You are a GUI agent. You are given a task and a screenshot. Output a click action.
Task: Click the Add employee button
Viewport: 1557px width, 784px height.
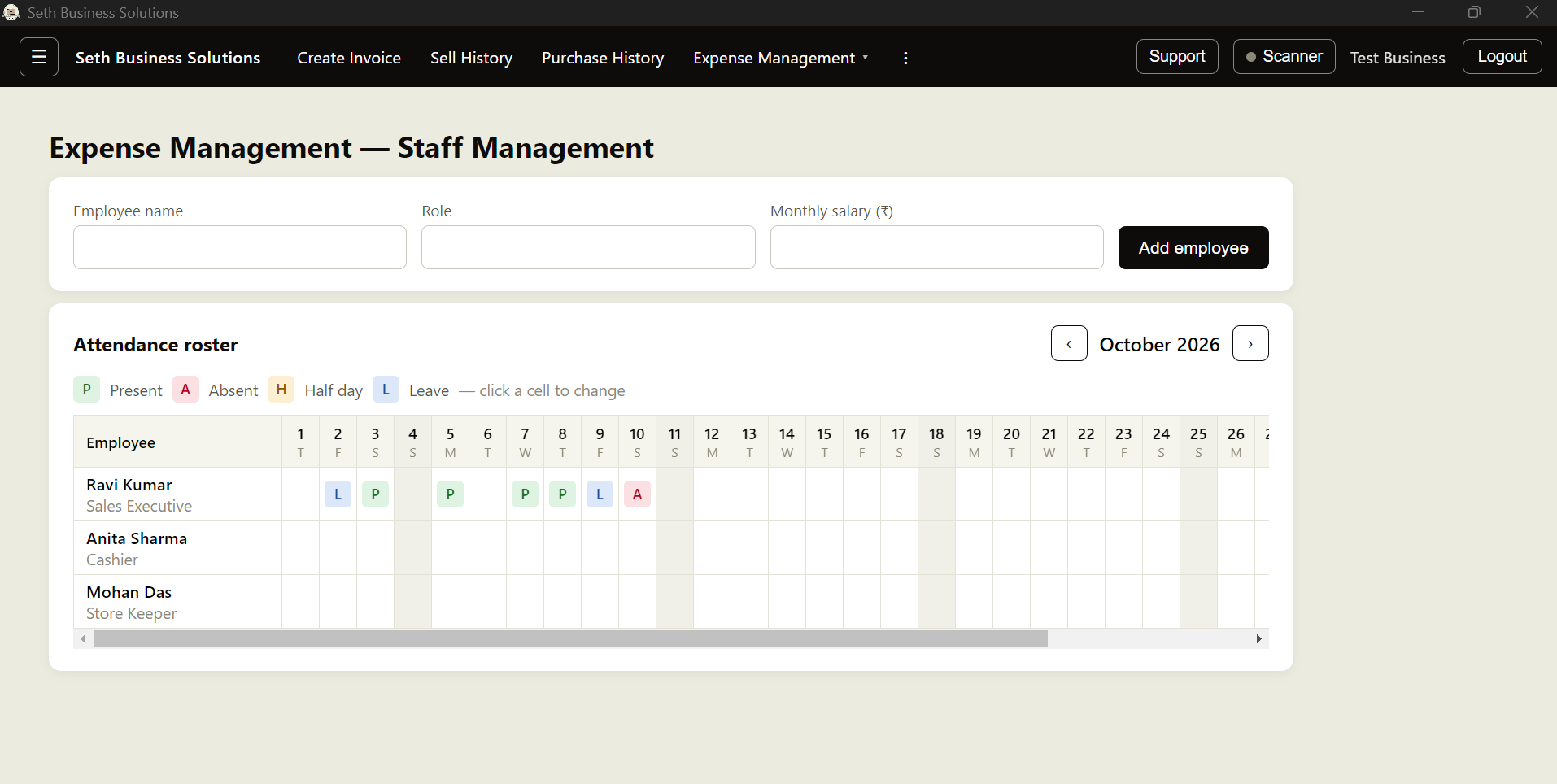(1193, 247)
